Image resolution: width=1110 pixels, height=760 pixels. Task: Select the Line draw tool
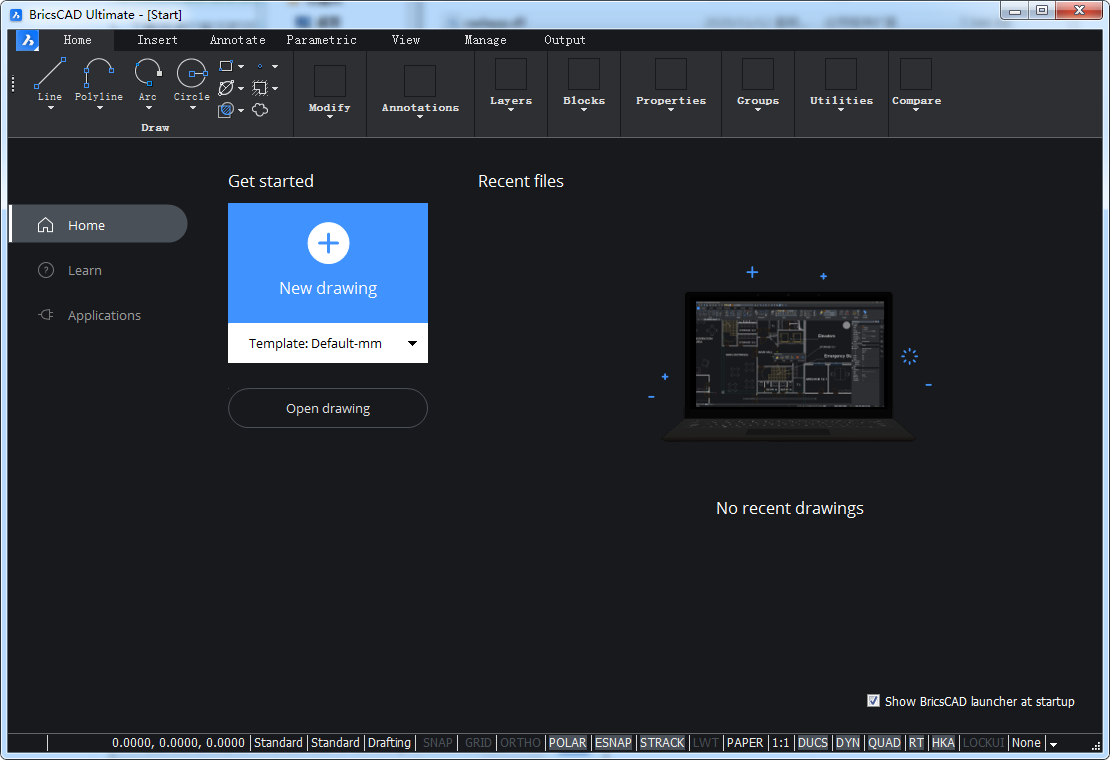pos(49,76)
